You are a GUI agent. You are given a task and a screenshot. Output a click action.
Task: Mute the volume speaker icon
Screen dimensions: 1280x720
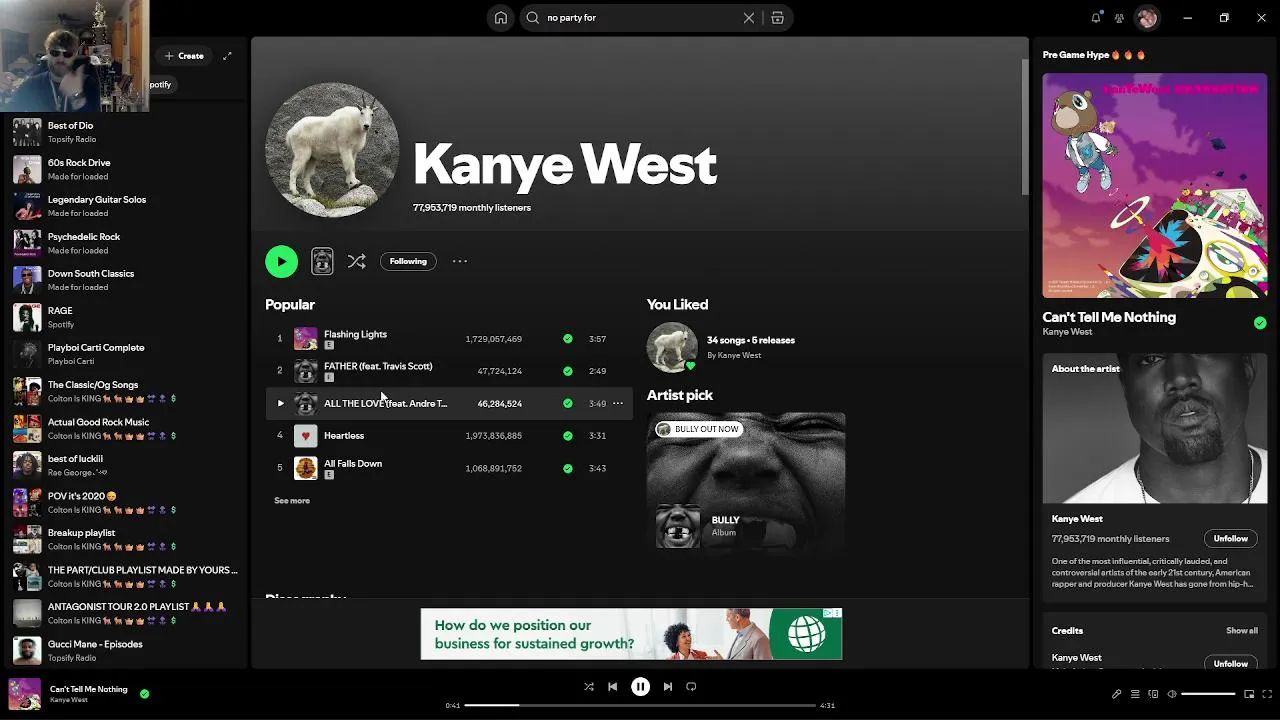click(1172, 694)
